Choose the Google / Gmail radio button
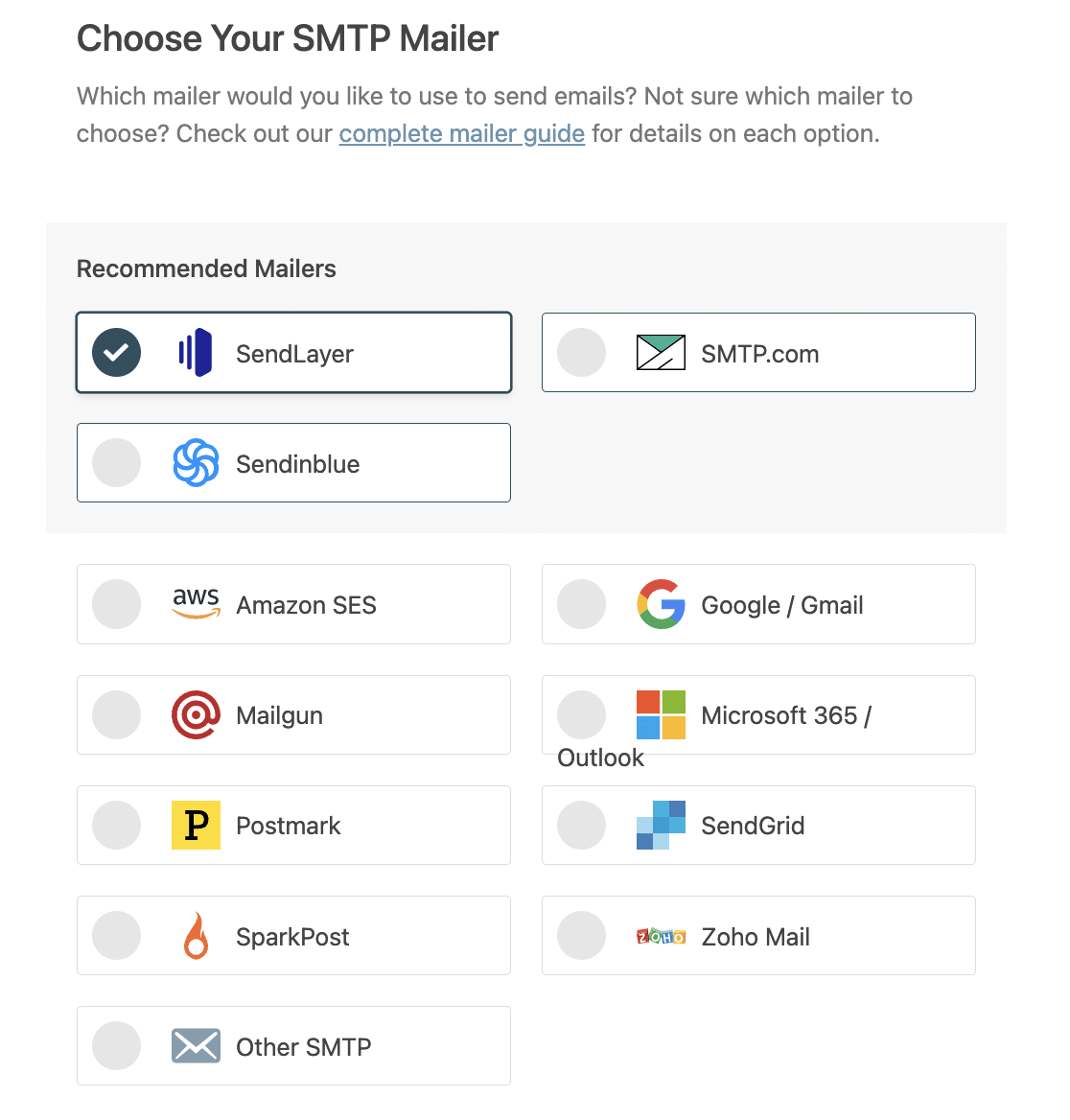The image size is (1070, 1120). pos(581,604)
